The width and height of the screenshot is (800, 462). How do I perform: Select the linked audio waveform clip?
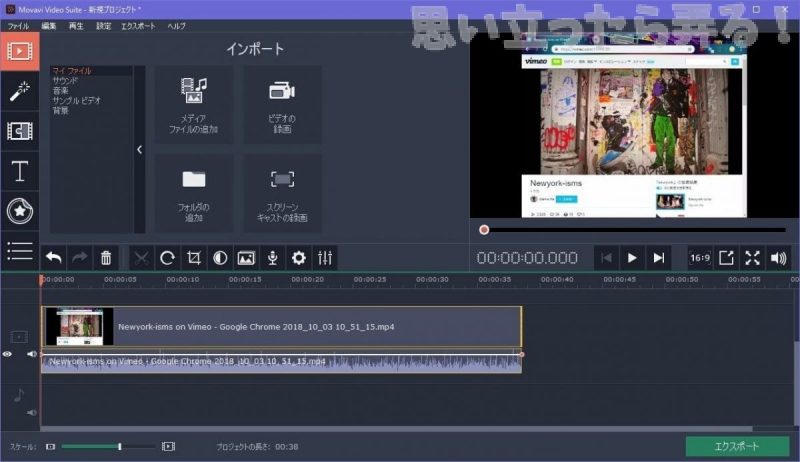click(x=282, y=363)
